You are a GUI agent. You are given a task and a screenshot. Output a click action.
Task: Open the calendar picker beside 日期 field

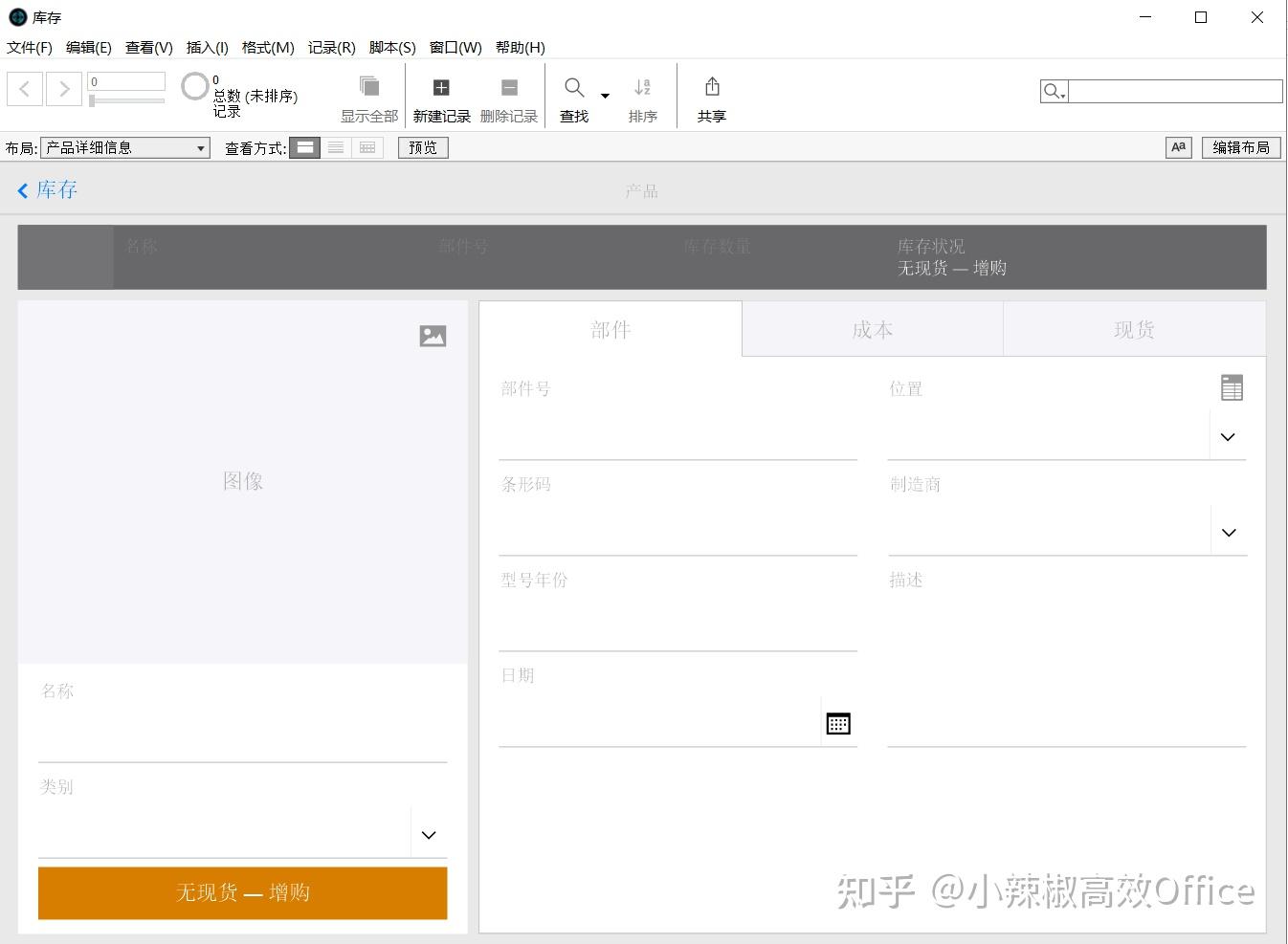[x=837, y=723]
